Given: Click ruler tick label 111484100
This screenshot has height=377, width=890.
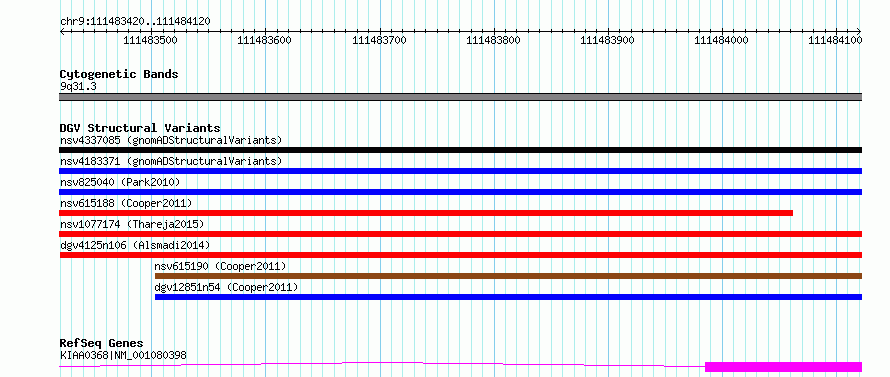Looking at the screenshot, I should [x=835, y=40].
